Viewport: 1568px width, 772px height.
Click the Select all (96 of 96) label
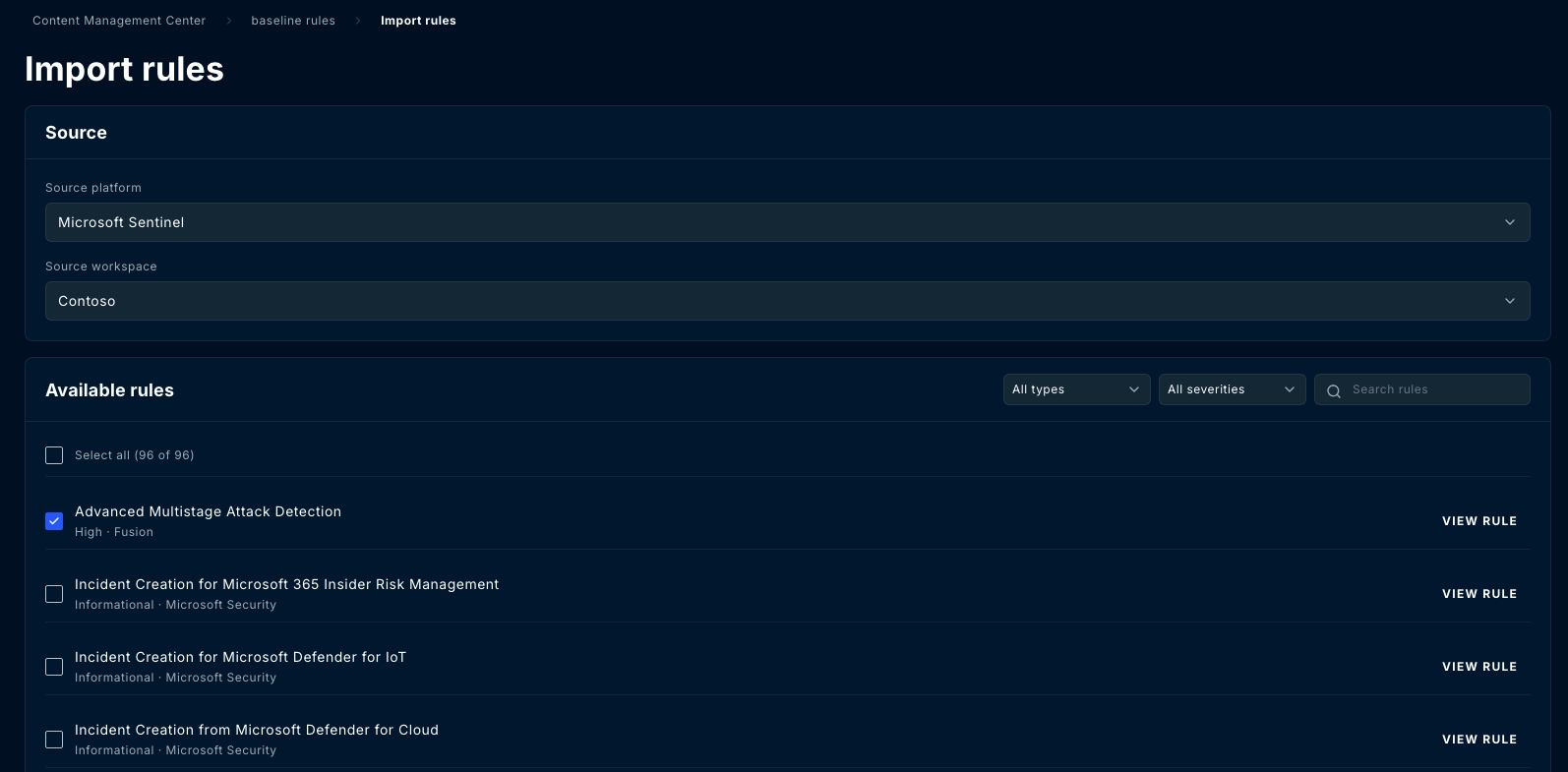[x=134, y=455]
